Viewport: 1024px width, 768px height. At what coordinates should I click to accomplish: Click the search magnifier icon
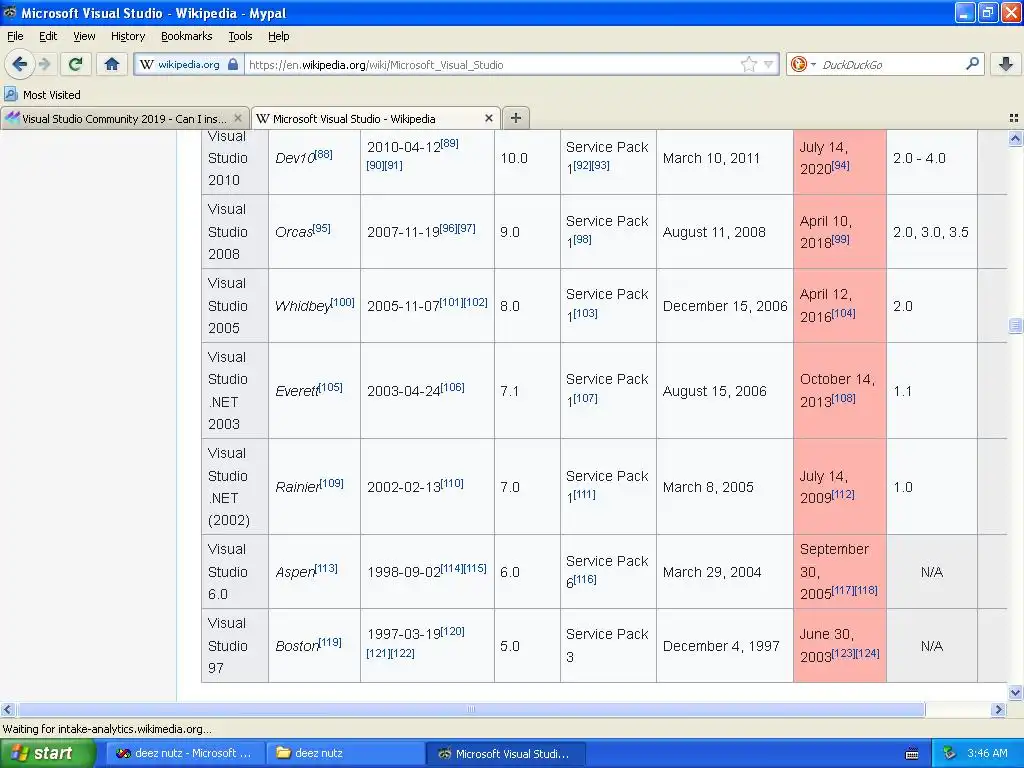(972, 64)
